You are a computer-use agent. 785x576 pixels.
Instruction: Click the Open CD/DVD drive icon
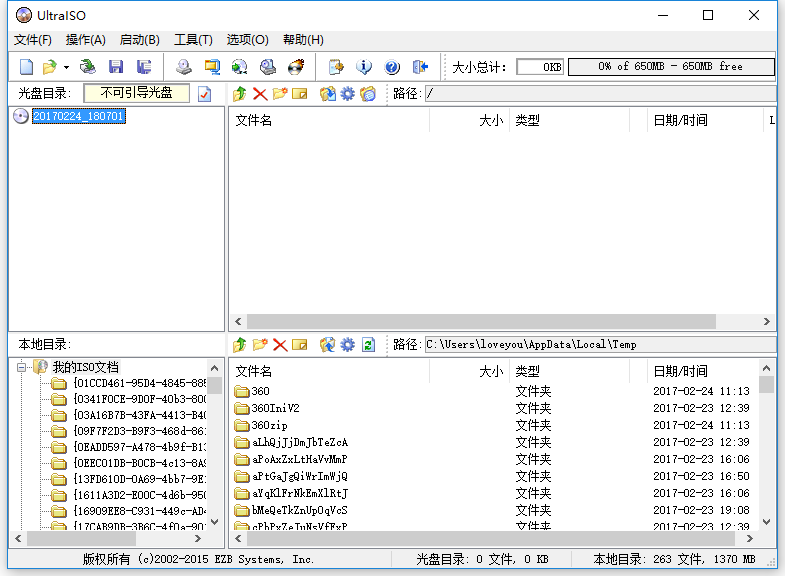[88, 67]
